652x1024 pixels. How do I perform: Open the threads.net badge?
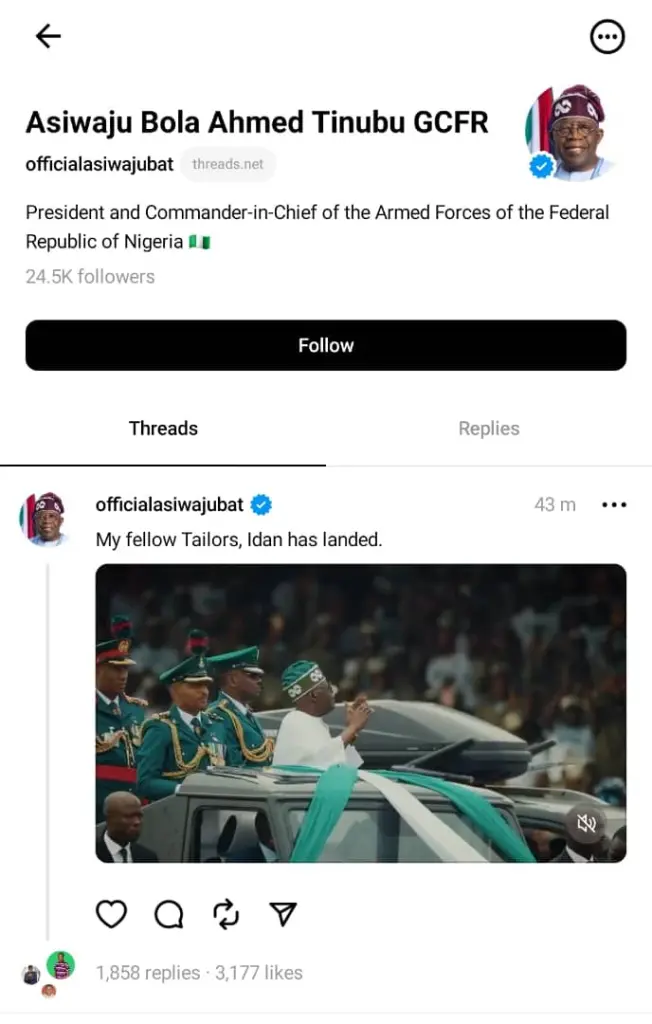coord(228,165)
